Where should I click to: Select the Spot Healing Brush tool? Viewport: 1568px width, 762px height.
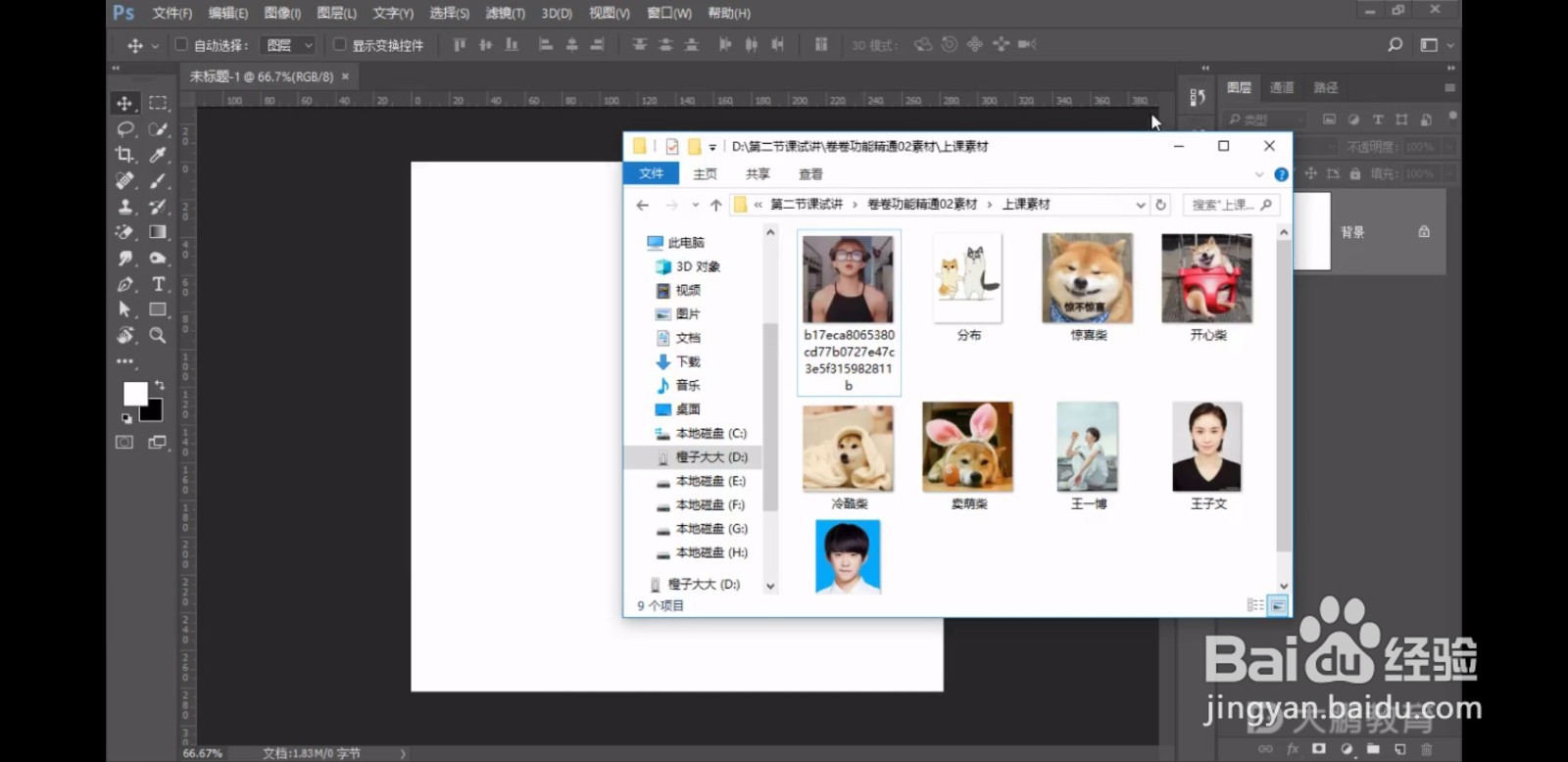124,180
